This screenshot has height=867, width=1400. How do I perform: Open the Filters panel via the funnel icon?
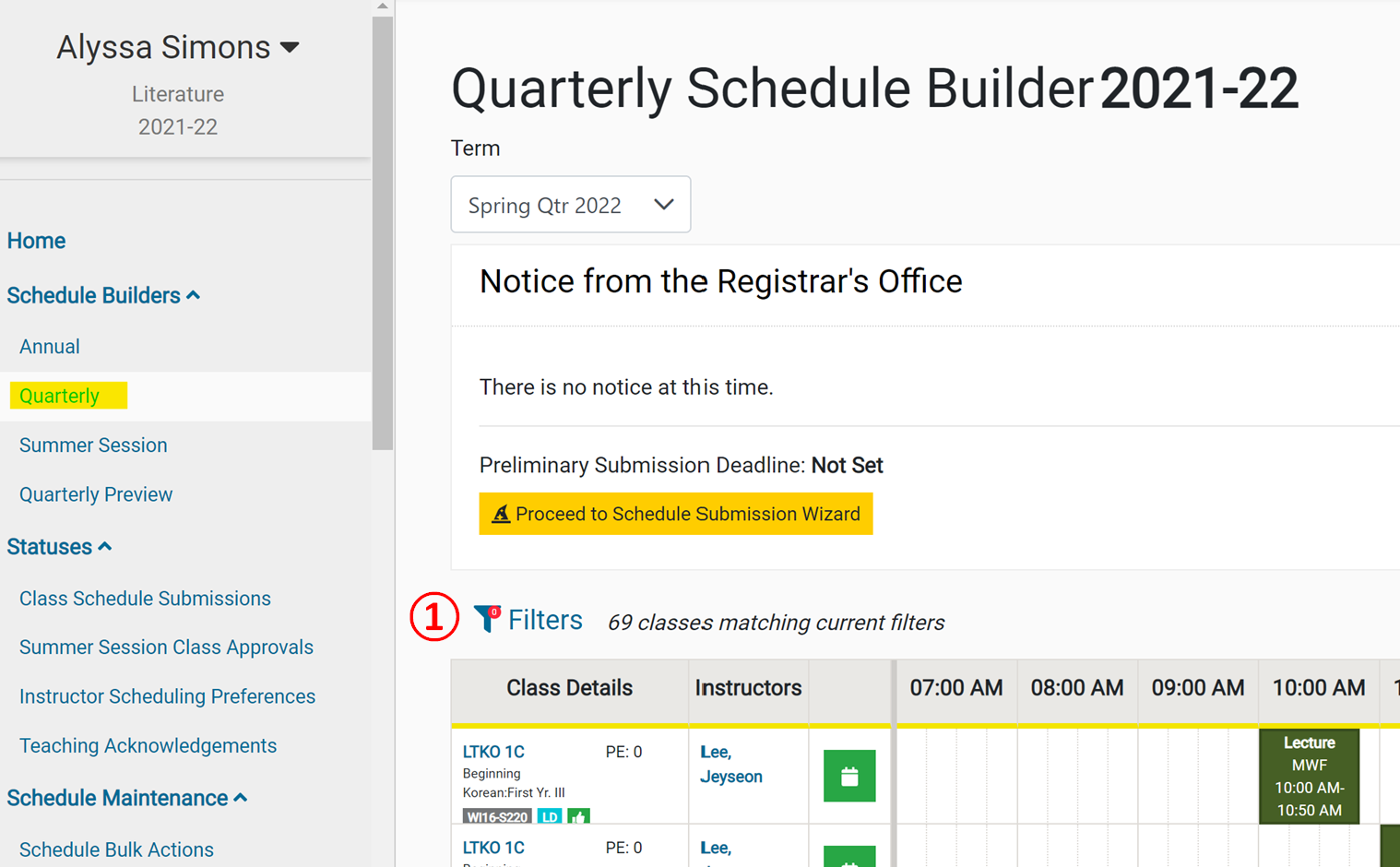click(x=486, y=619)
